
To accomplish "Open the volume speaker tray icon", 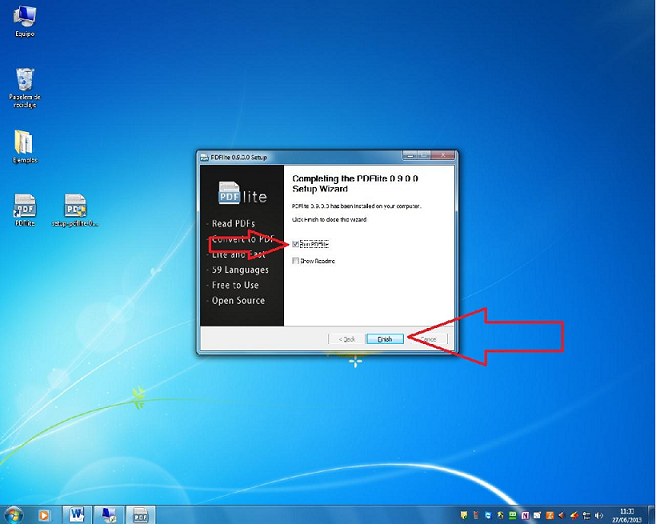I will pyautogui.click(x=599, y=515).
